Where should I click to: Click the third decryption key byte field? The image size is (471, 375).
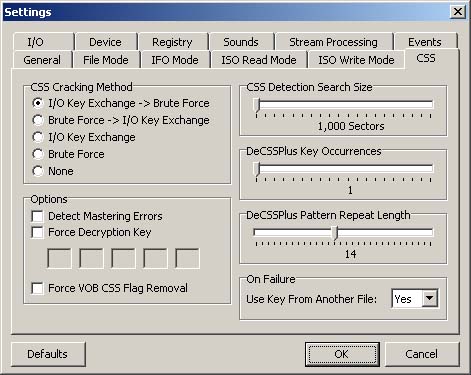coord(123,258)
